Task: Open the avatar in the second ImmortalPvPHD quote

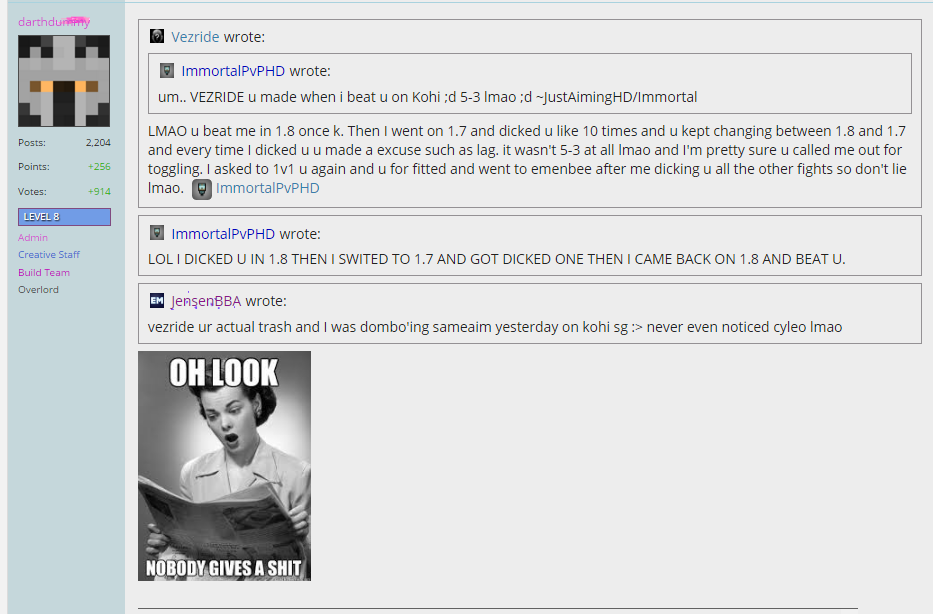Action: pos(156,233)
